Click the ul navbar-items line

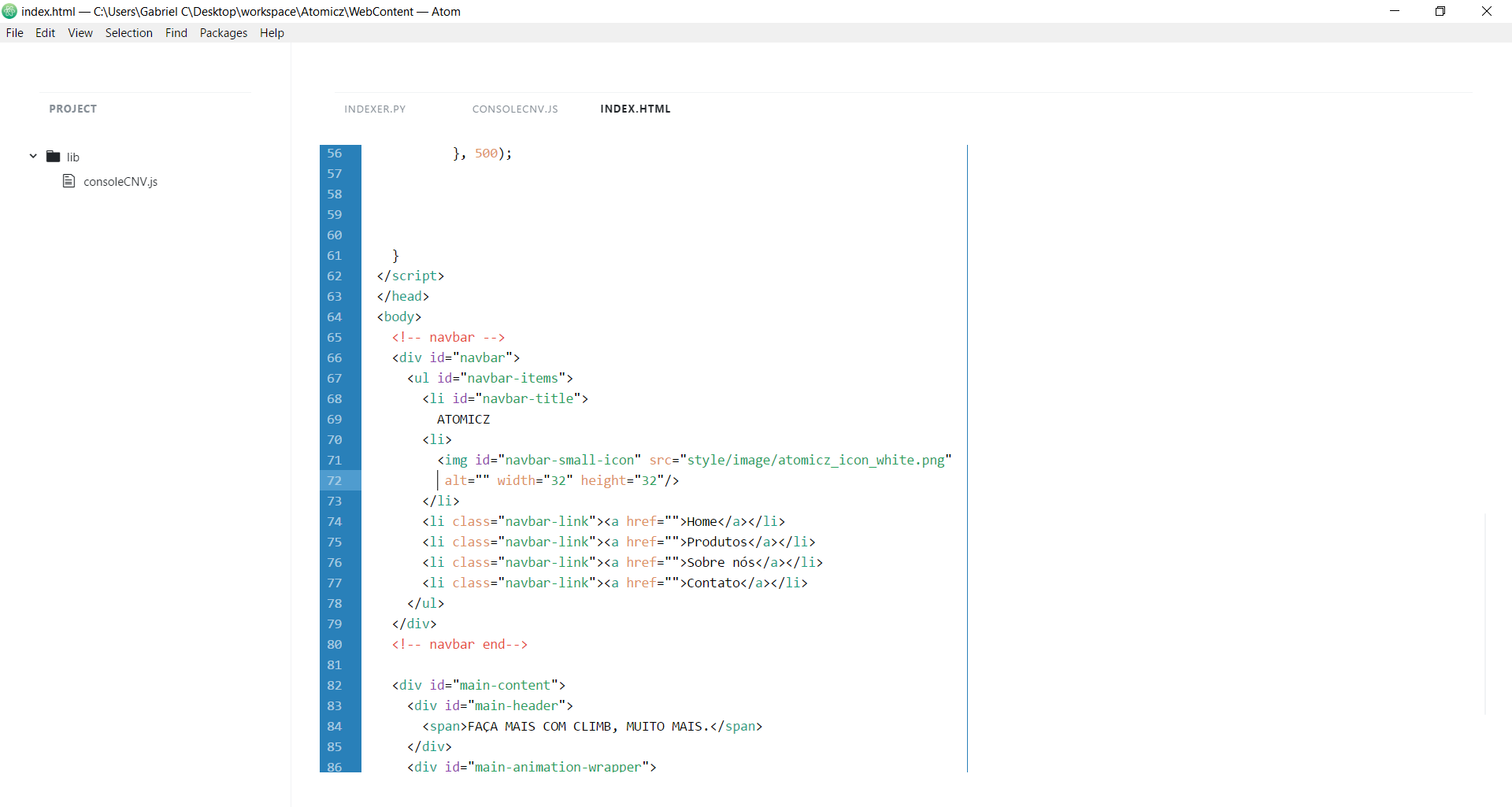pyautogui.click(x=490, y=379)
